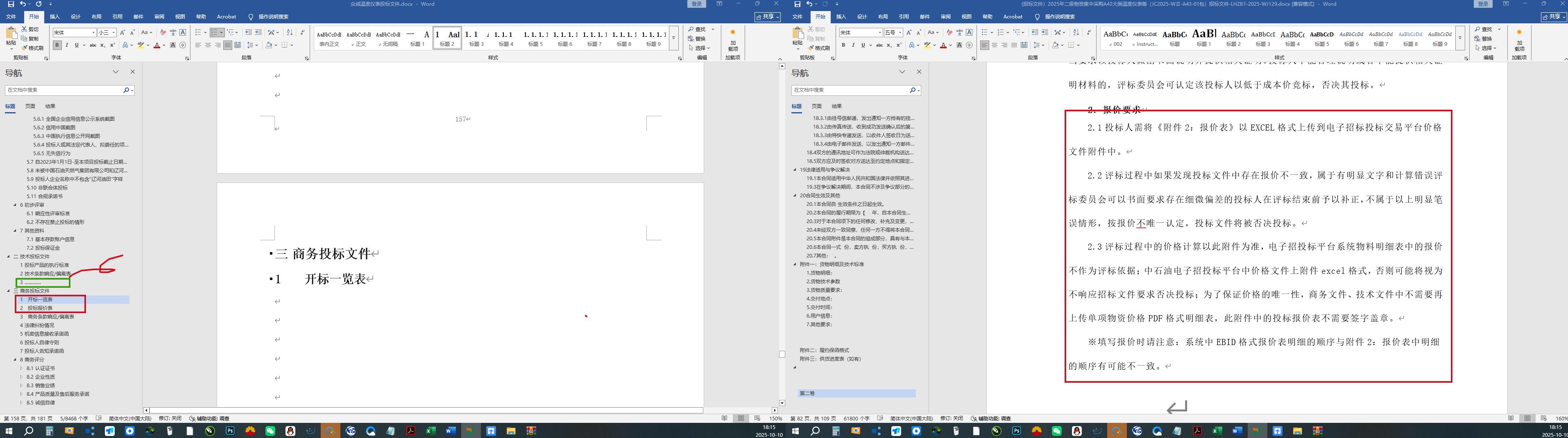Open Excel from taskbar below 招标文件 window
Viewport: 1568px width, 438px height.
(1217, 431)
